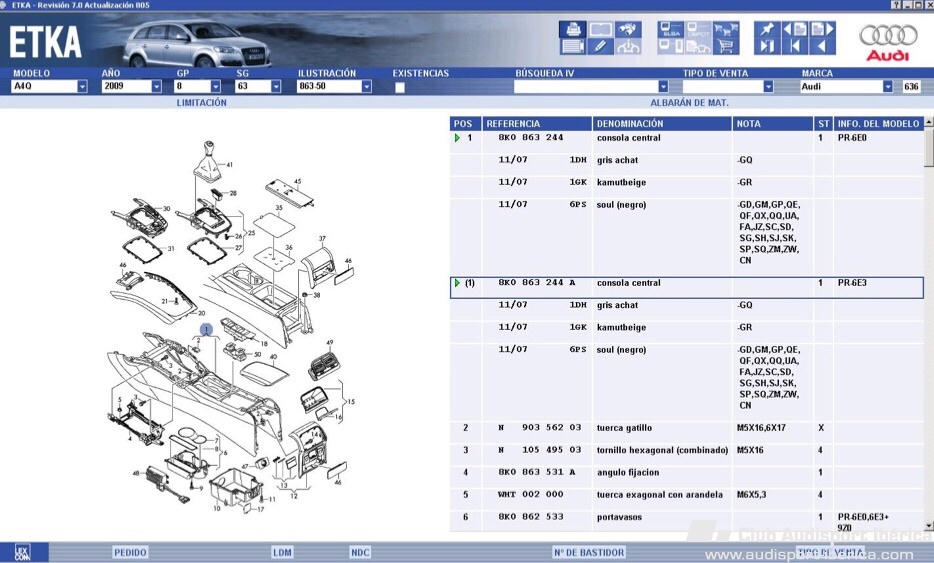
Task: Click PR-6E3 in the model info column
Action: point(852,283)
